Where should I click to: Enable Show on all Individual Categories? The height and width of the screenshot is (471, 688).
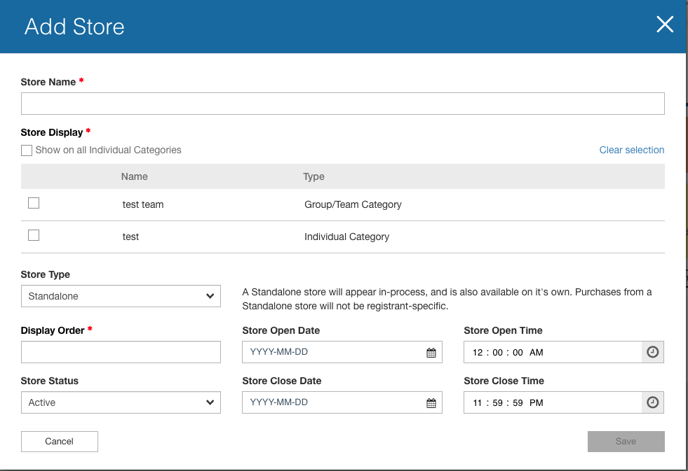(x=27, y=150)
